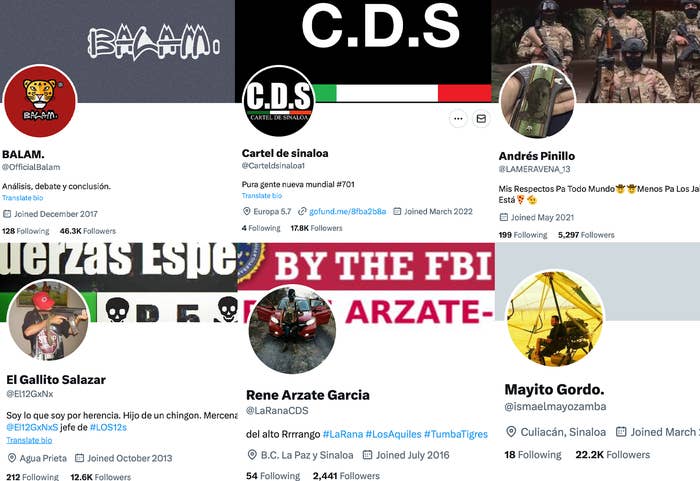This screenshot has width=700, height=481.
Task: Click the message envelope icon on Cartel de sinaloa profile
Action: [x=481, y=119]
